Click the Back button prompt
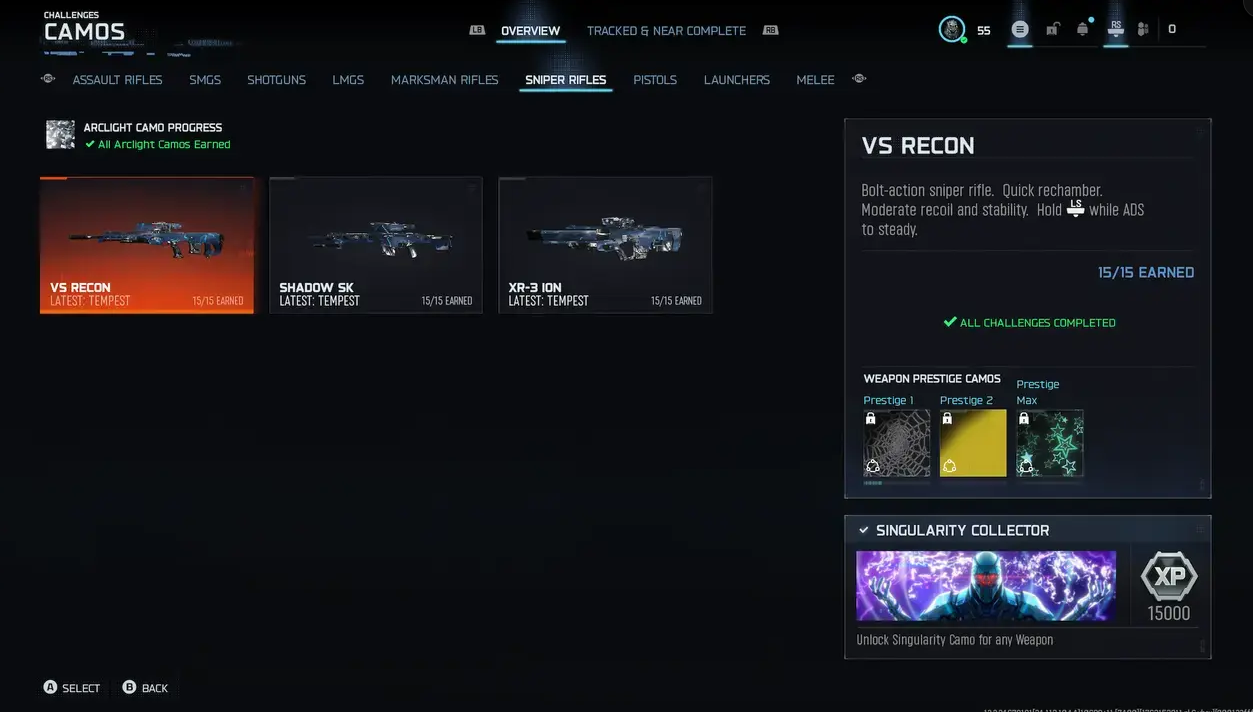 pyautogui.click(x=145, y=688)
